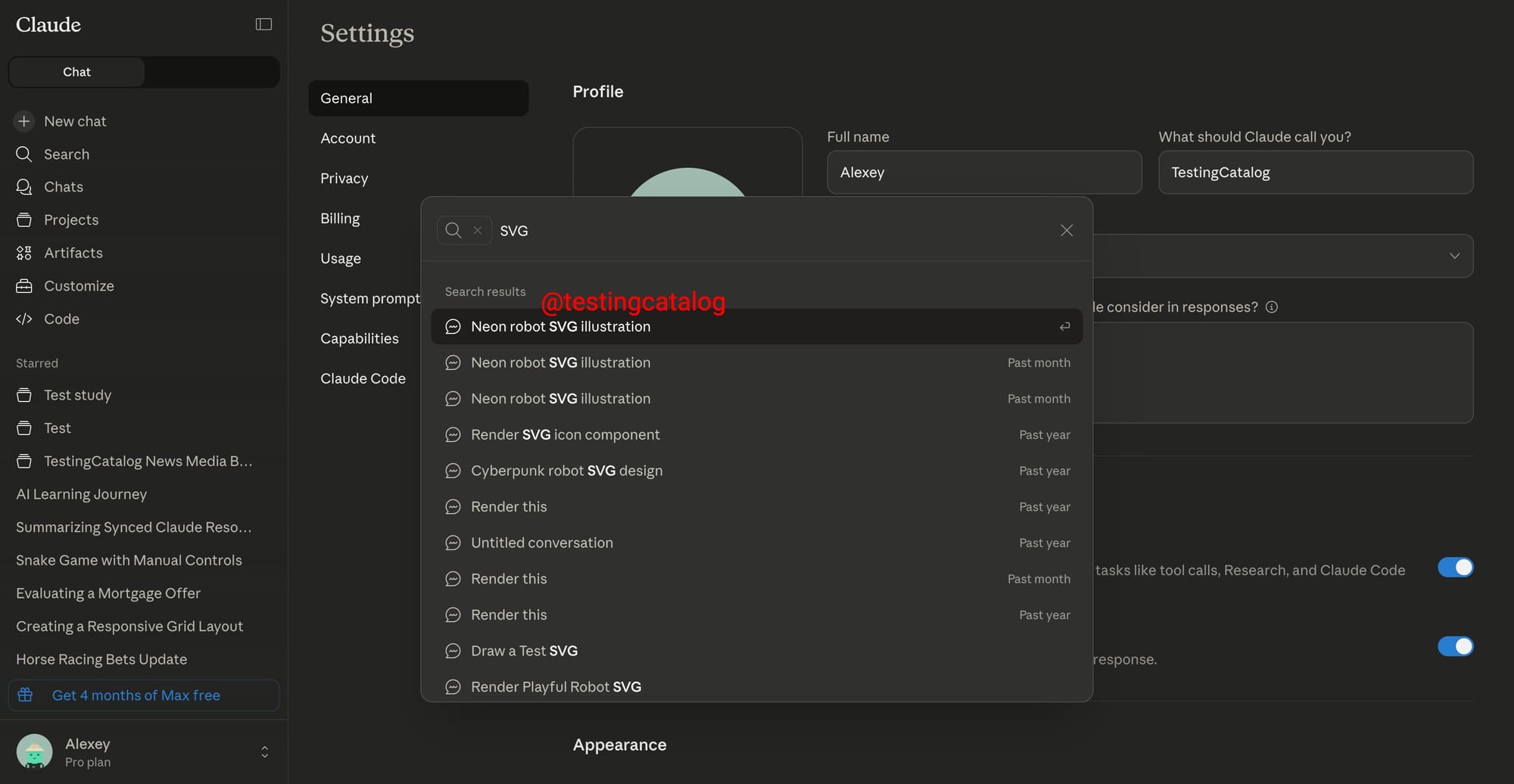The image size is (1514, 784).
Task: Open Code in the sidebar
Action: coord(144,319)
